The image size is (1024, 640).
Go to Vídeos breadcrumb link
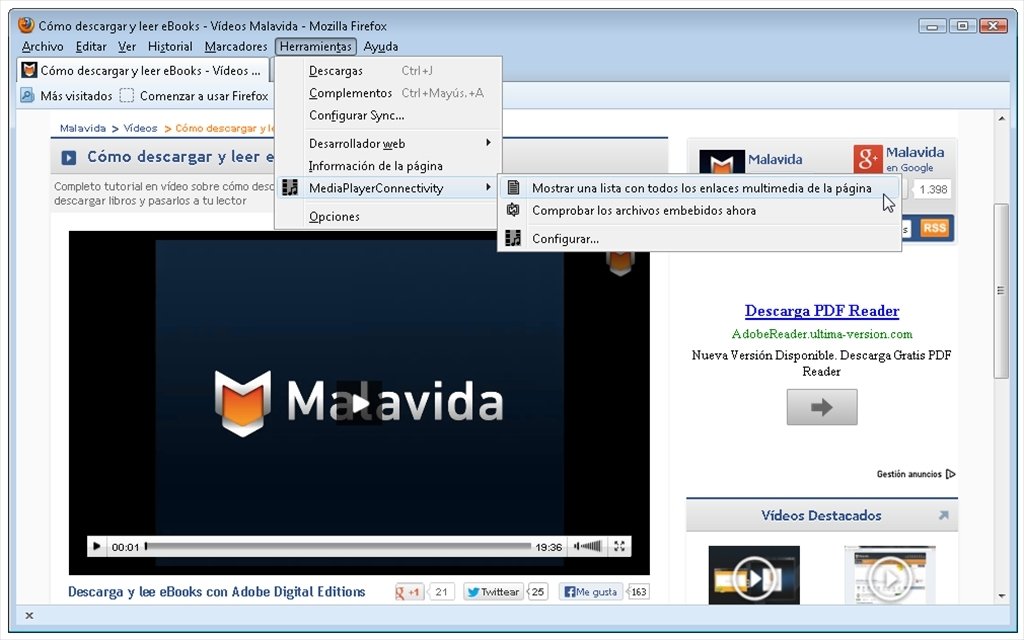(x=140, y=128)
